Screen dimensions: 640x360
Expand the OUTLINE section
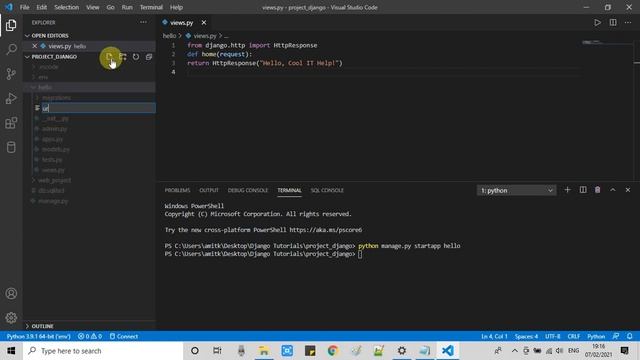click(x=42, y=326)
